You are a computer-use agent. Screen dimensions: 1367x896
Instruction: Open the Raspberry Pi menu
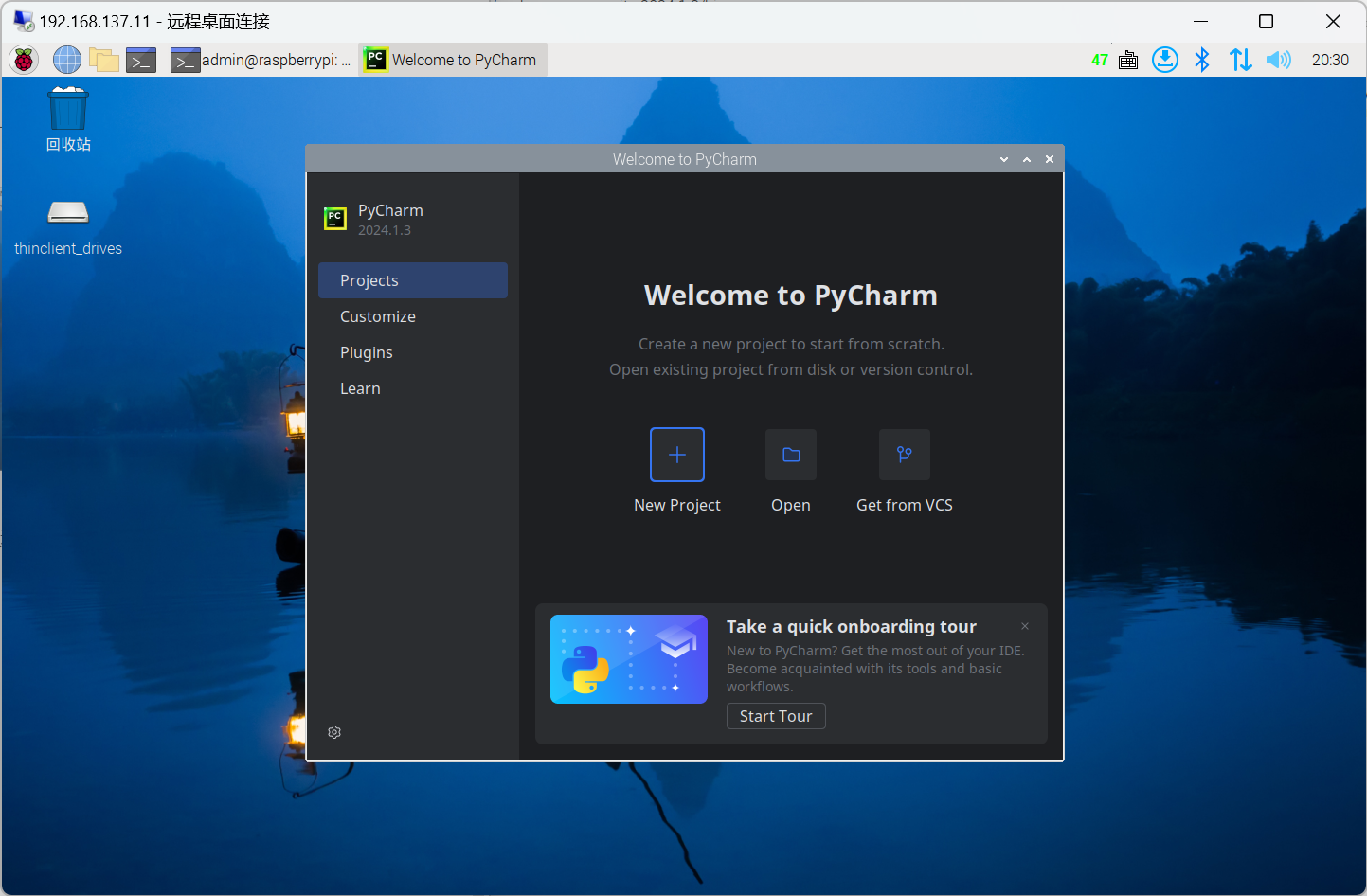click(24, 60)
